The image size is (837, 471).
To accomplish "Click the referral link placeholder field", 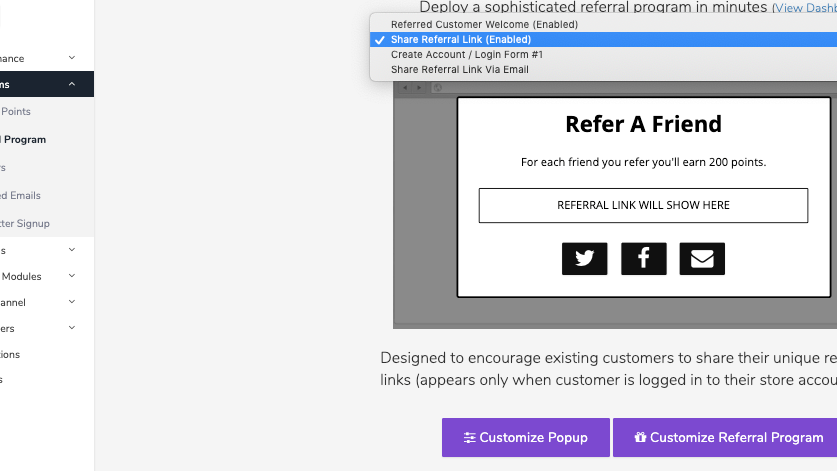I will [x=643, y=205].
